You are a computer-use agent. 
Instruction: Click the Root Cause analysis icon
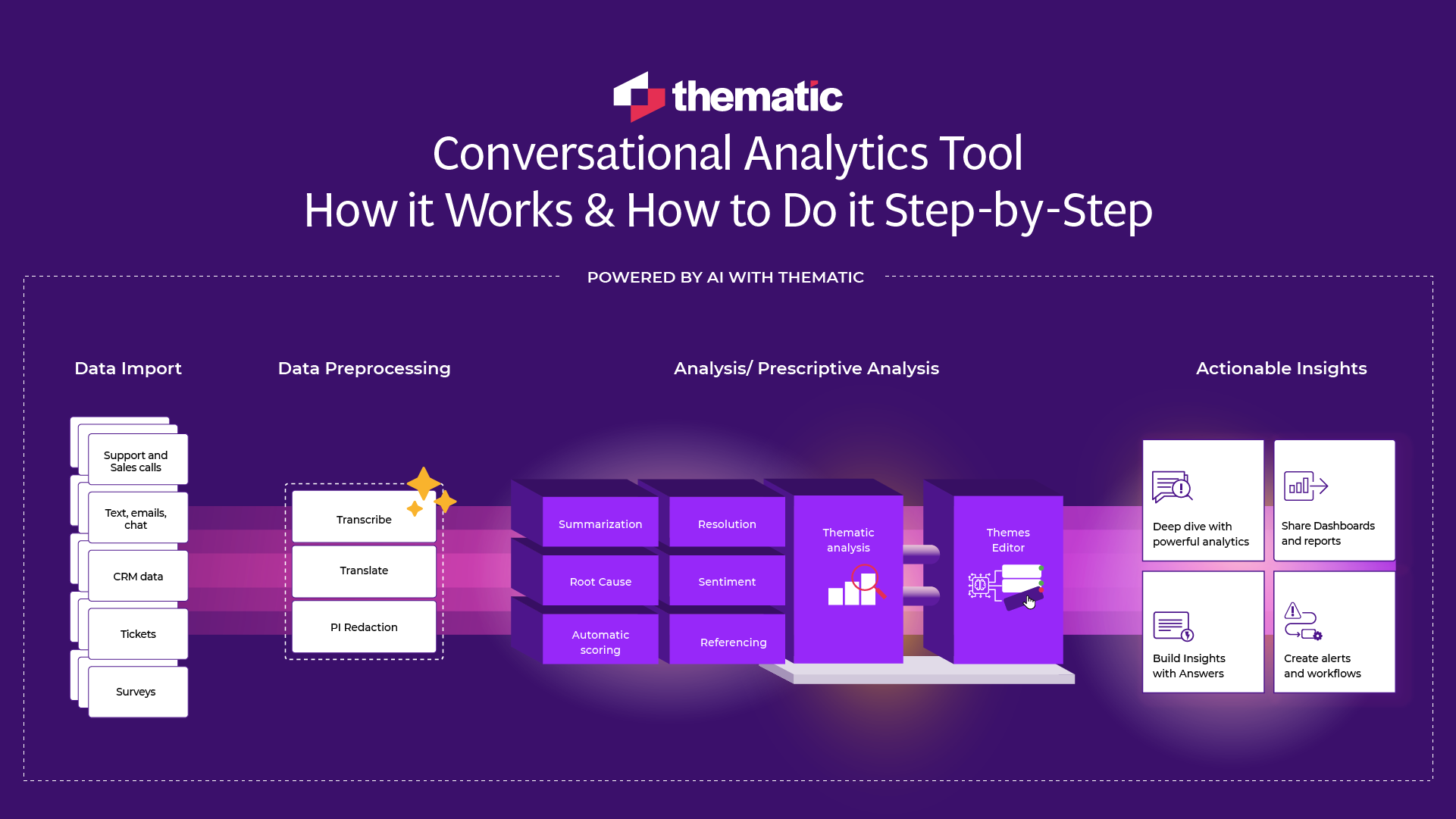click(x=599, y=582)
